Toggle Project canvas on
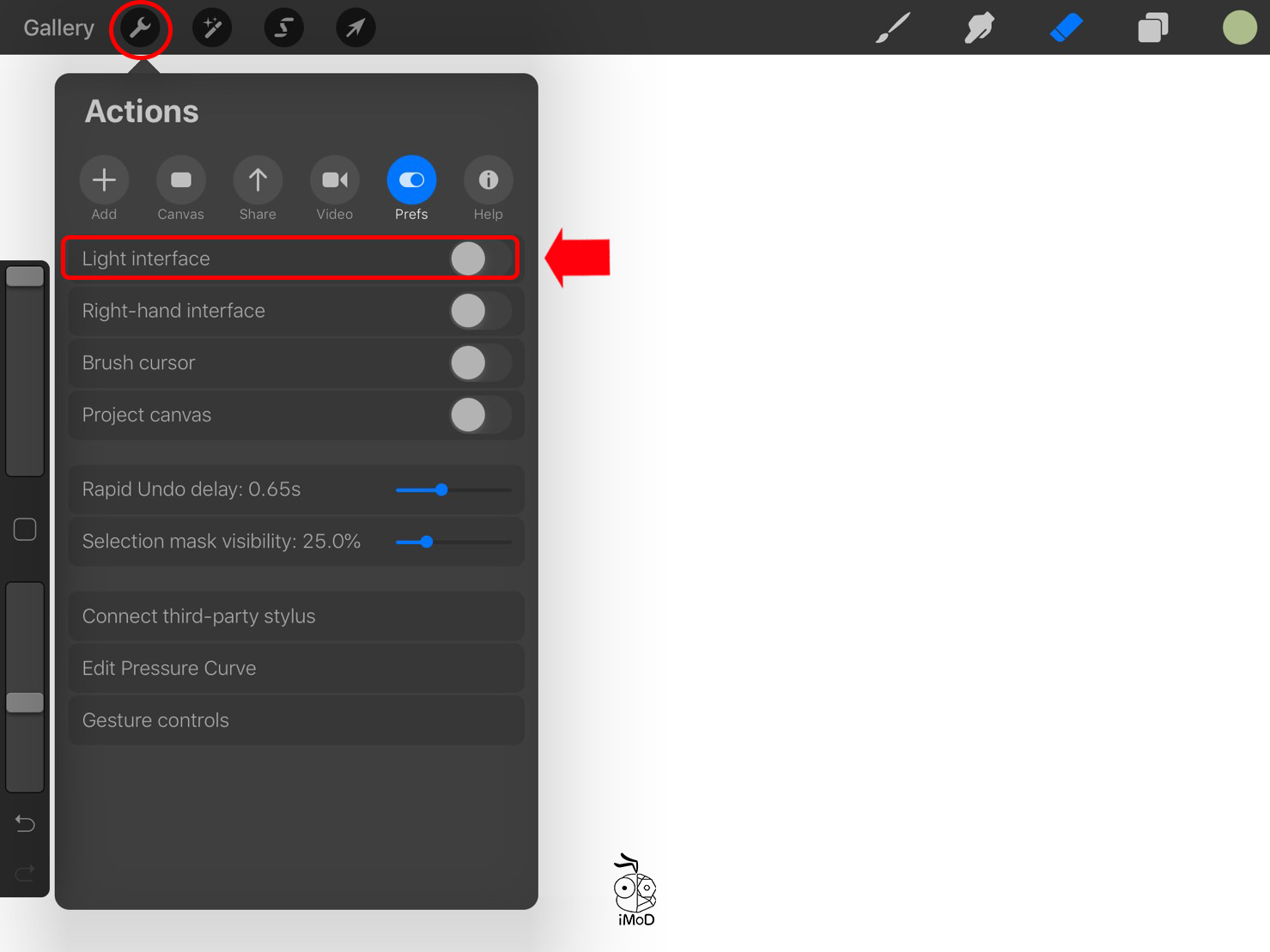The image size is (1270, 952). coord(479,415)
